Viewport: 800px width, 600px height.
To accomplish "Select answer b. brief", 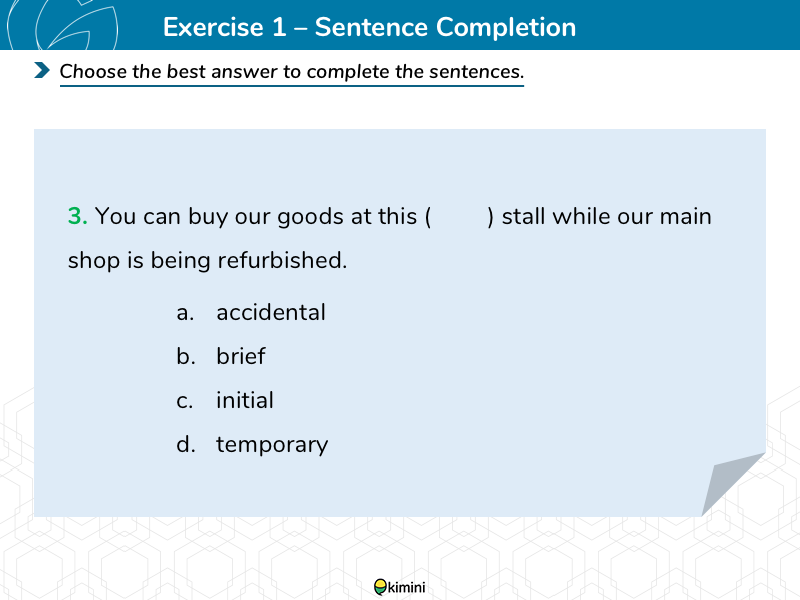I will (x=220, y=356).
